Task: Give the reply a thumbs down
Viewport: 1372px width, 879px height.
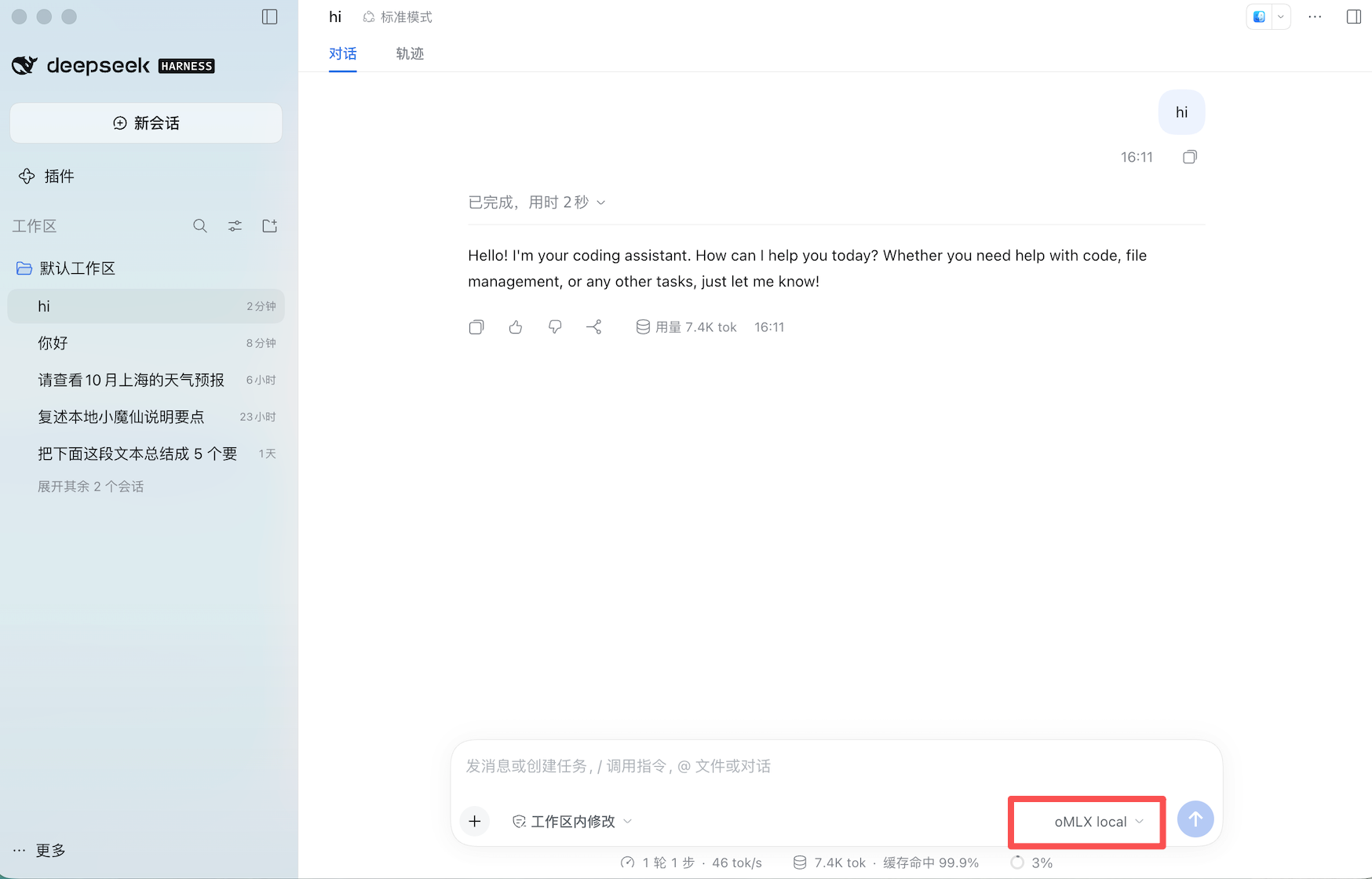Action: (x=555, y=327)
